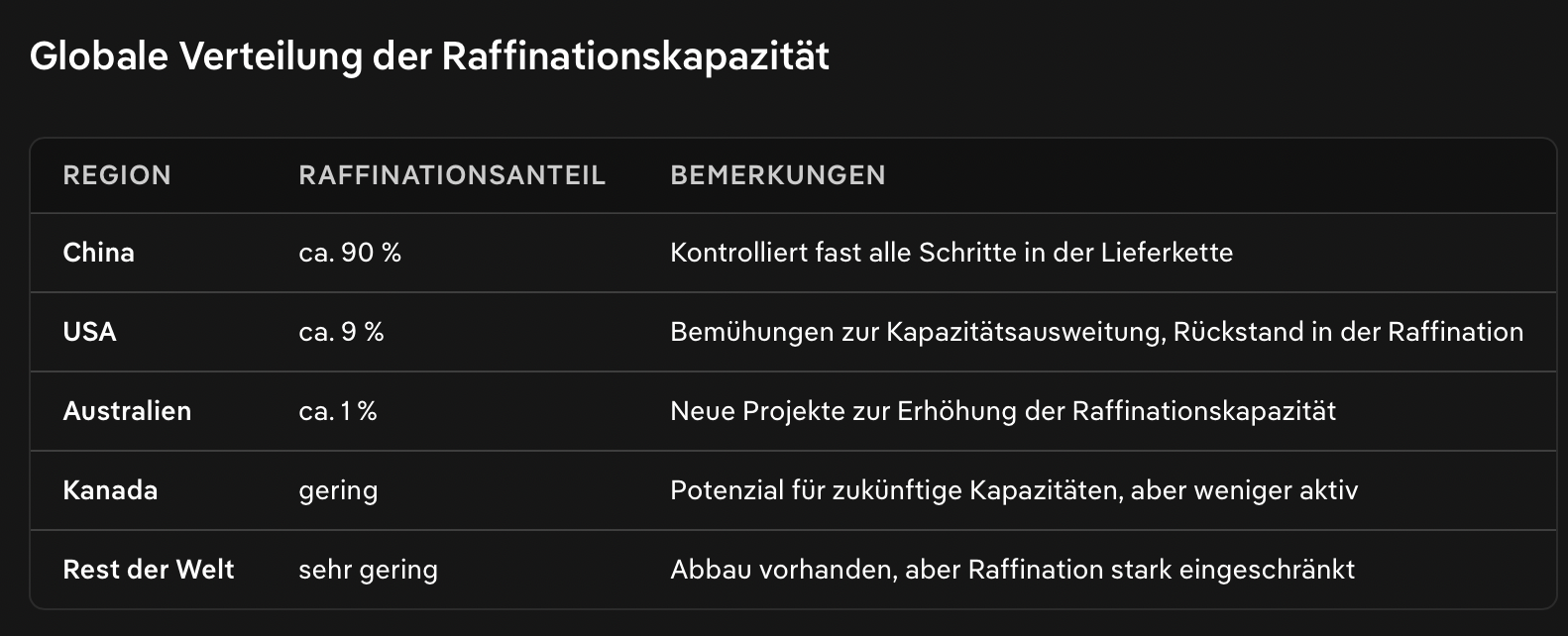The width and height of the screenshot is (1568, 636).
Task: Select the Kanada row label
Action: [x=110, y=490]
